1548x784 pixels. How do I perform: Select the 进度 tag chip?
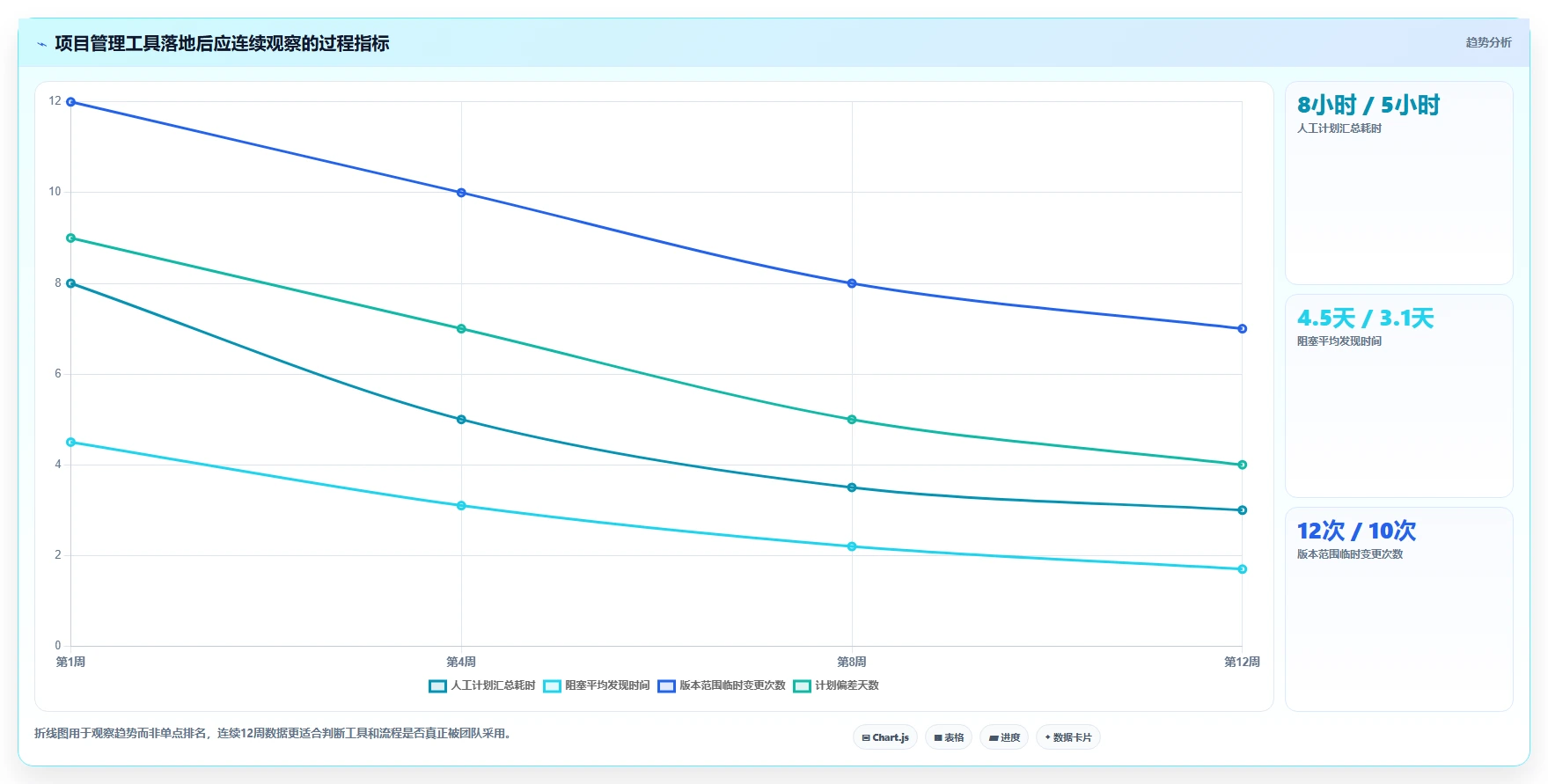[1004, 737]
